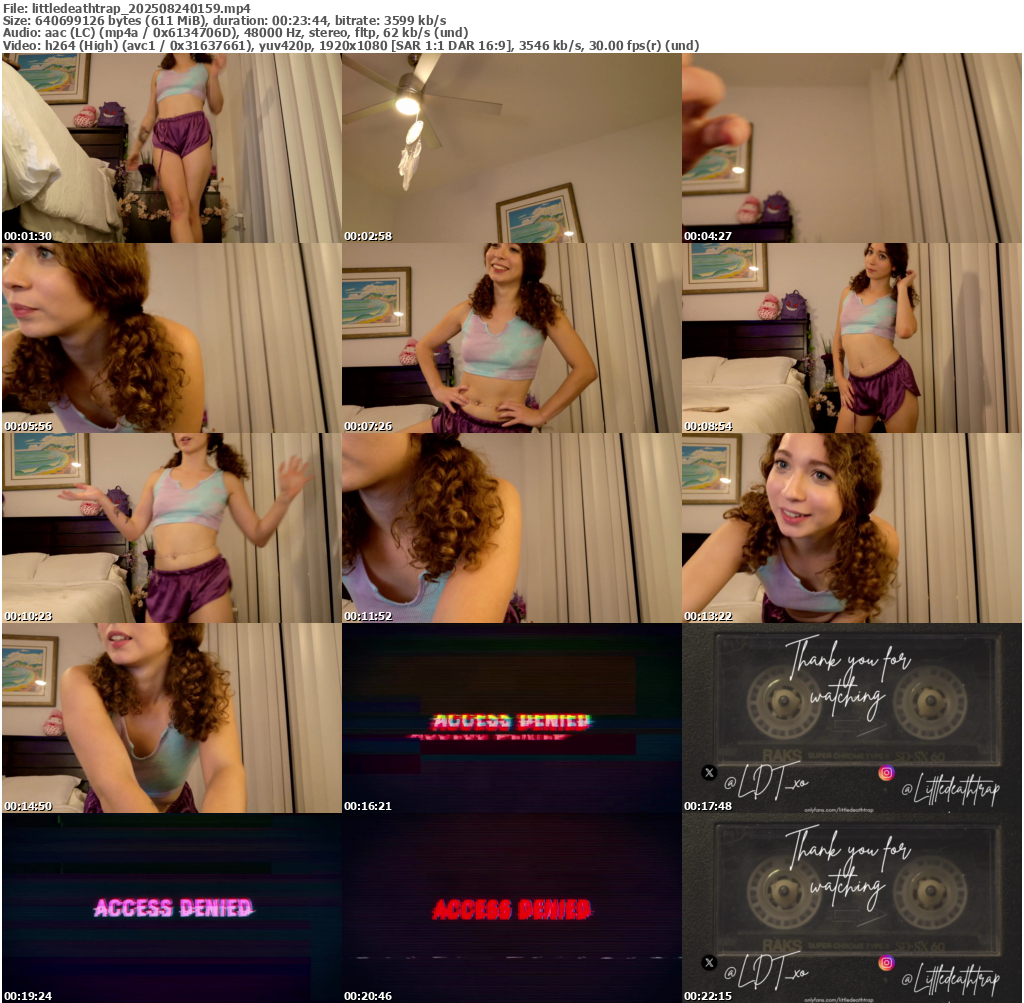Select the thumbnail stamped 00:13:22

852,528
